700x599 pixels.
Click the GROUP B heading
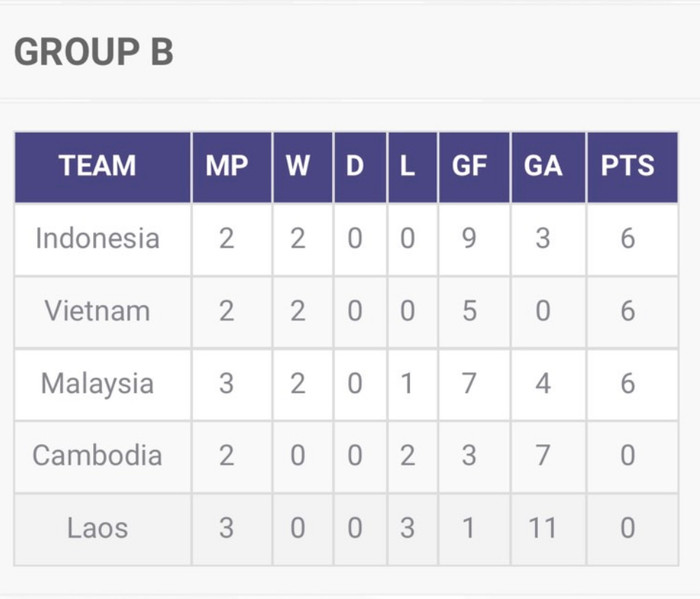[x=93, y=52]
